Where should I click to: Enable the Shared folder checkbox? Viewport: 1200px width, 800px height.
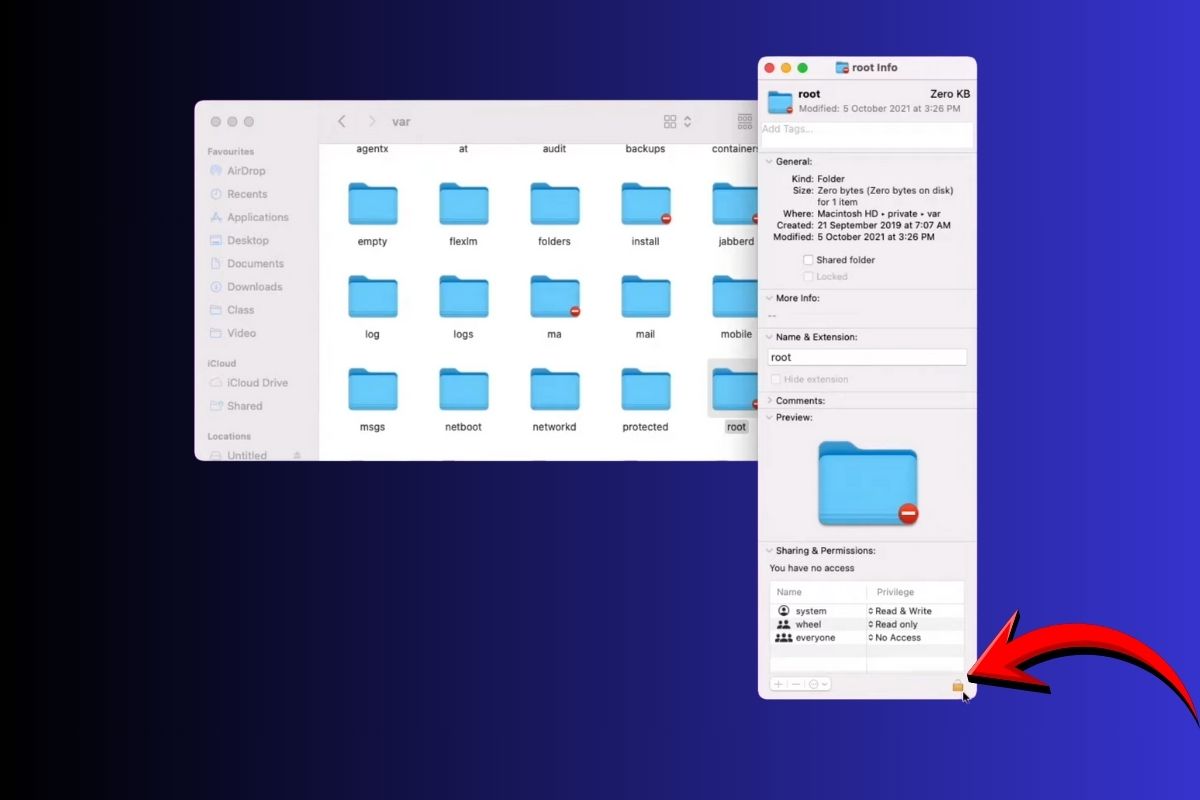click(808, 259)
